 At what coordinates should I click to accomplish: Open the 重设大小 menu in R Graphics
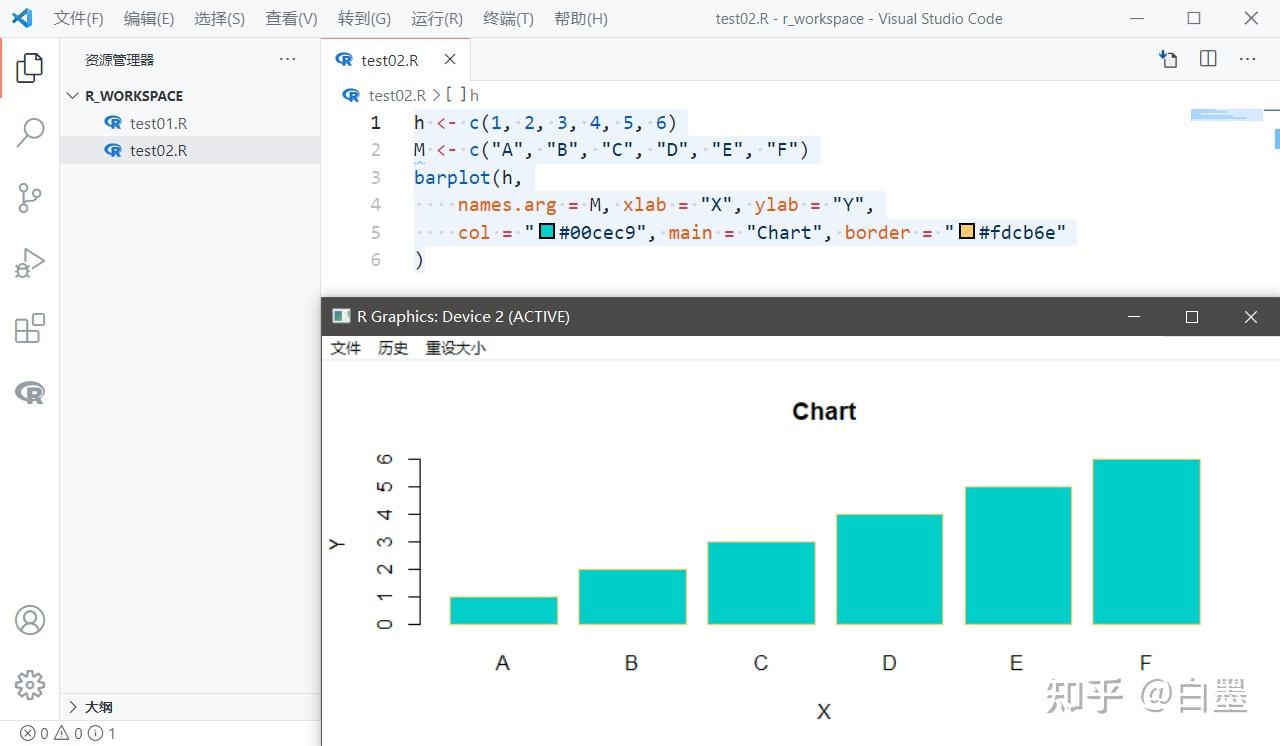(x=455, y=348)
